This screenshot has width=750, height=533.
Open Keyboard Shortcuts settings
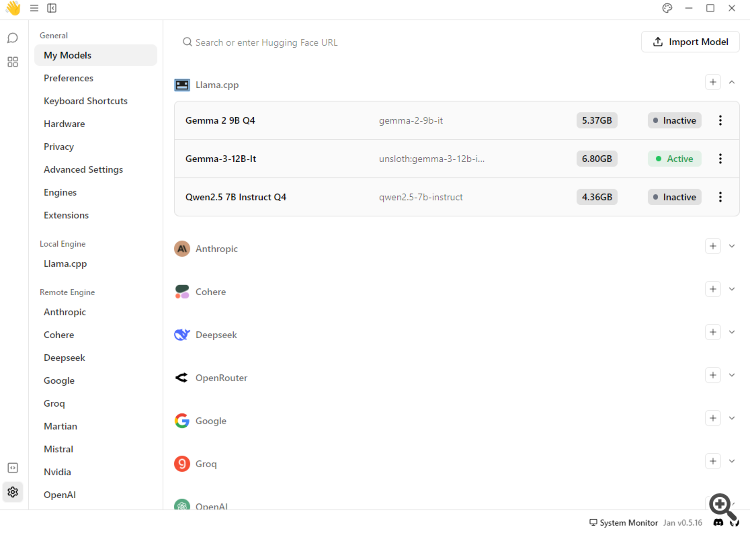pyautogui.click(x=86, y=101)
